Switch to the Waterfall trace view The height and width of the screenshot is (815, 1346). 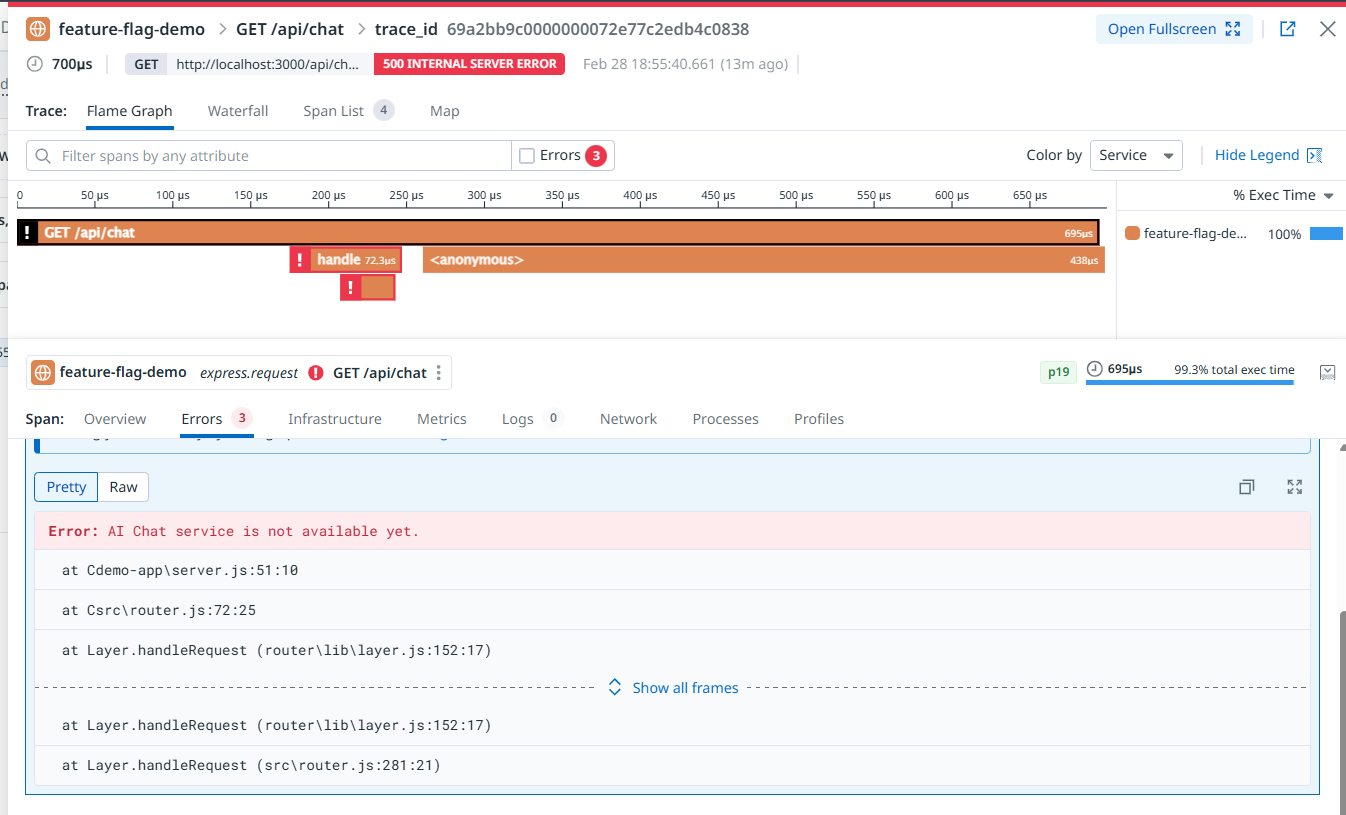[238, 111]
